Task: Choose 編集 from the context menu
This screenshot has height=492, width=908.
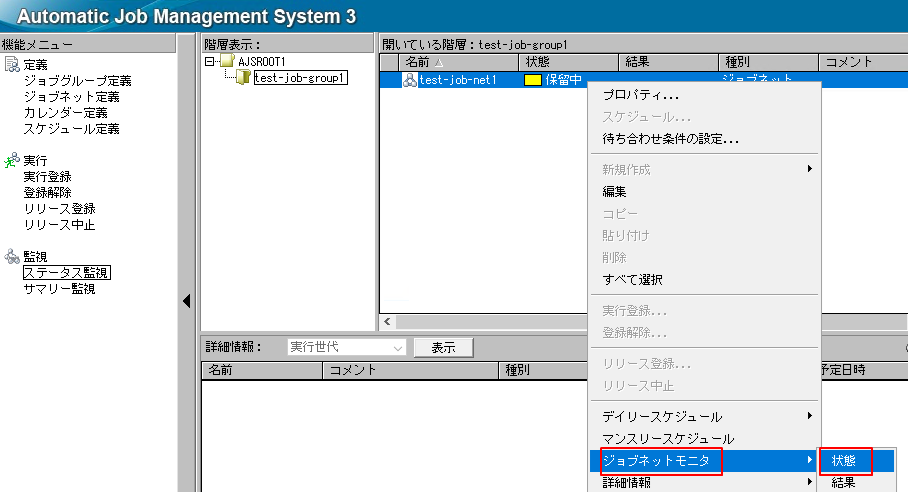Action: pyautogui.click(x=705, y=192)
